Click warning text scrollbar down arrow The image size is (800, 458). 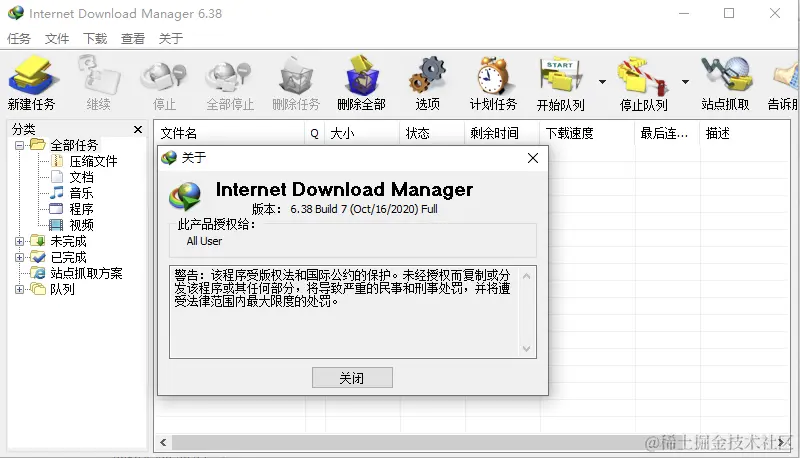tap(527, 349)
